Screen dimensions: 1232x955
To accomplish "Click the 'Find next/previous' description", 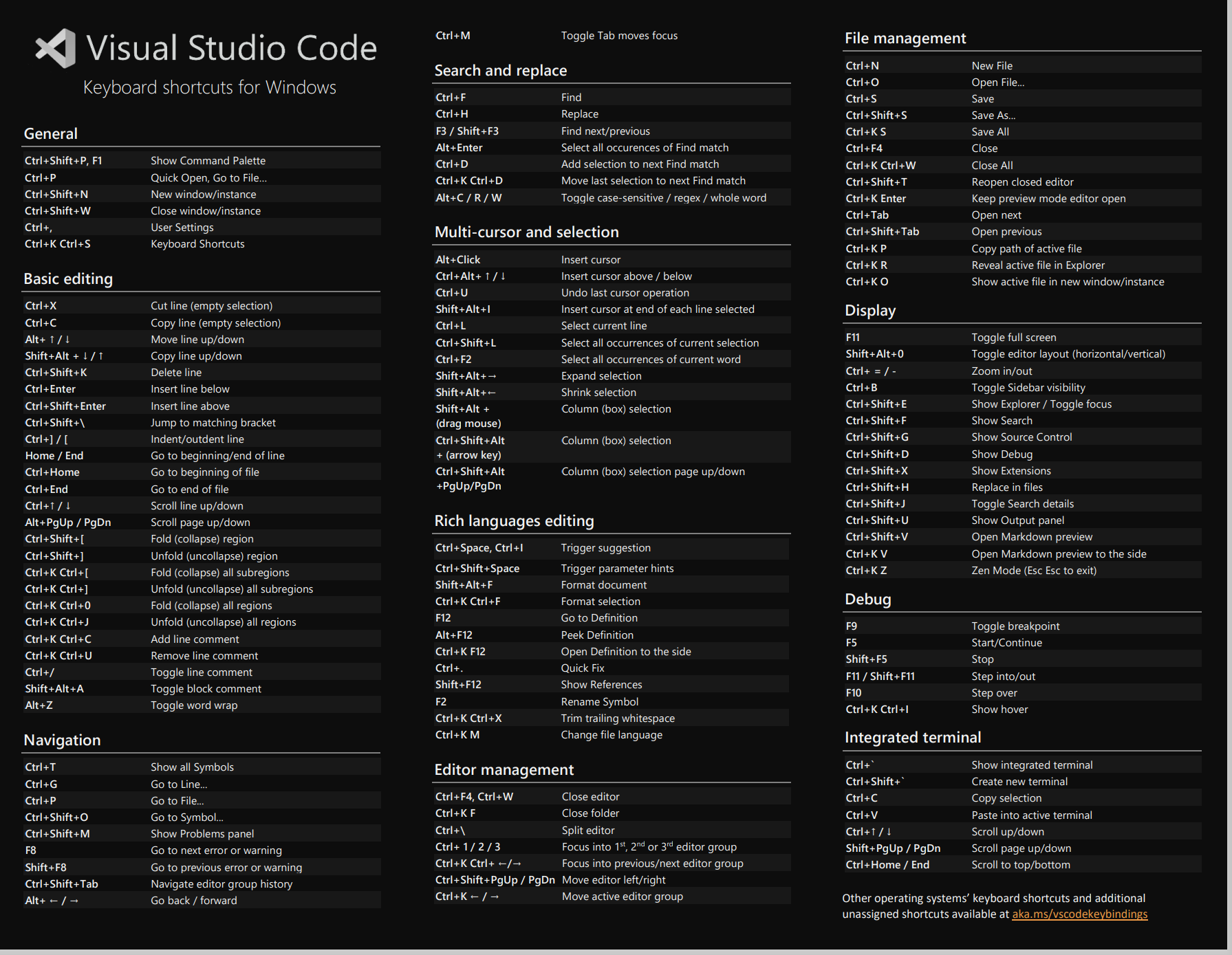I will (605, 131).
